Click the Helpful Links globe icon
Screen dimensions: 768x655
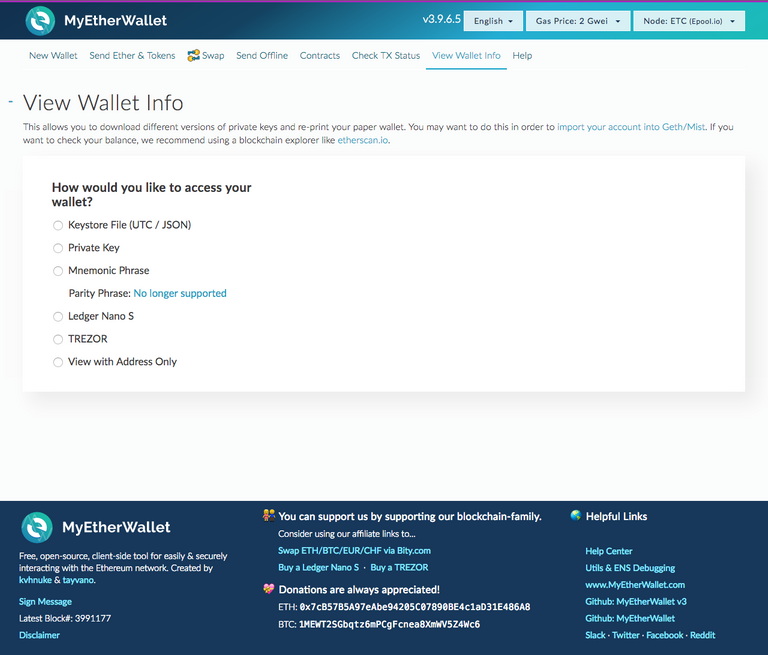click(576, 515)
